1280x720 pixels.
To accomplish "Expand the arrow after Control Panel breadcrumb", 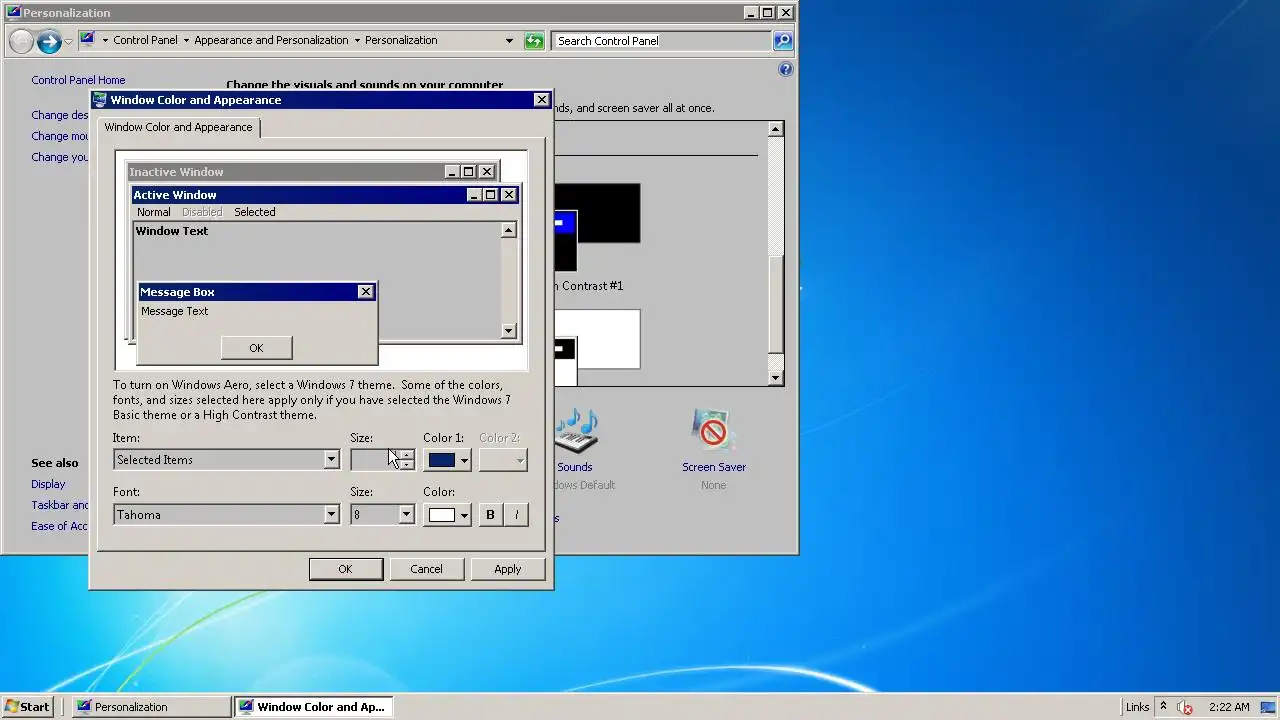I will tap(186, 41).
